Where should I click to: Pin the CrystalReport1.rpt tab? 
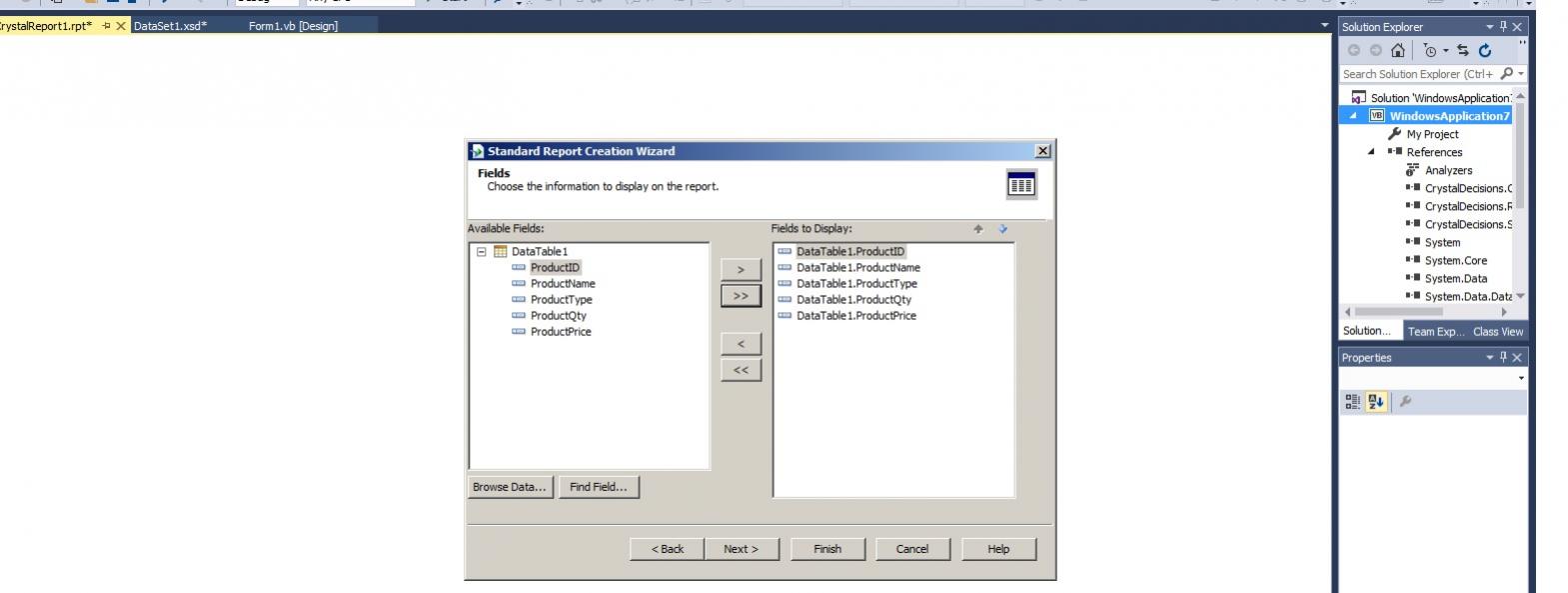coord(106,26)
